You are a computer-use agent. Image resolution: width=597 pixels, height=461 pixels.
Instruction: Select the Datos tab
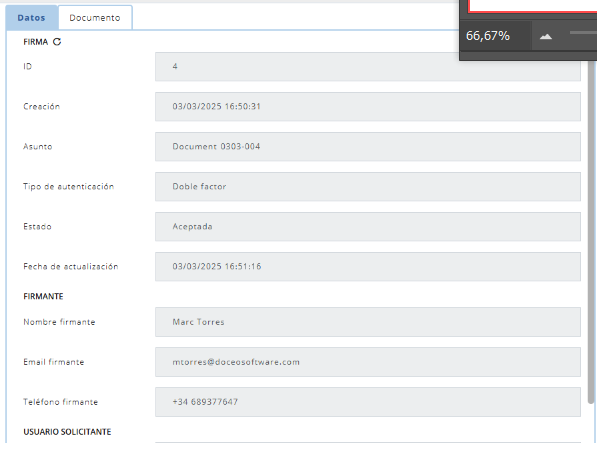tap(32, 18)
